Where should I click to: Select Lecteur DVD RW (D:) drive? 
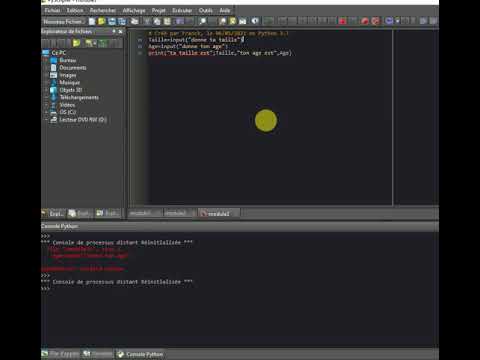83,119
